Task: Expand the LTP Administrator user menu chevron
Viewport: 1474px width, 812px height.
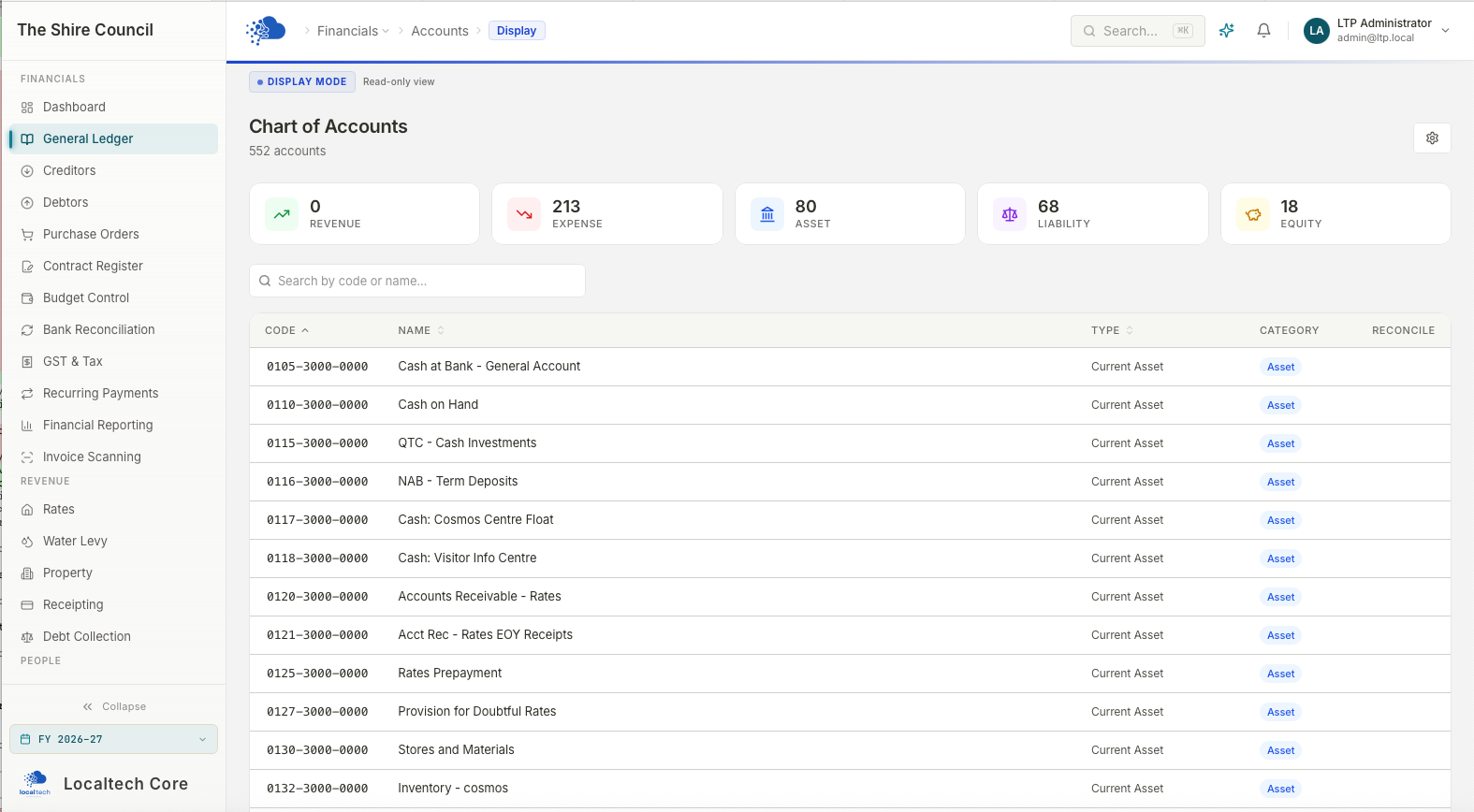Action: pyautogui.click(x=1445, y=31)
